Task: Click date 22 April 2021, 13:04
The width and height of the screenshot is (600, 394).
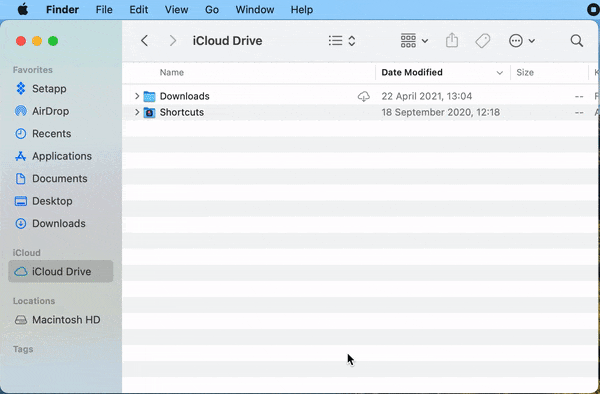Action: [427, 96]
